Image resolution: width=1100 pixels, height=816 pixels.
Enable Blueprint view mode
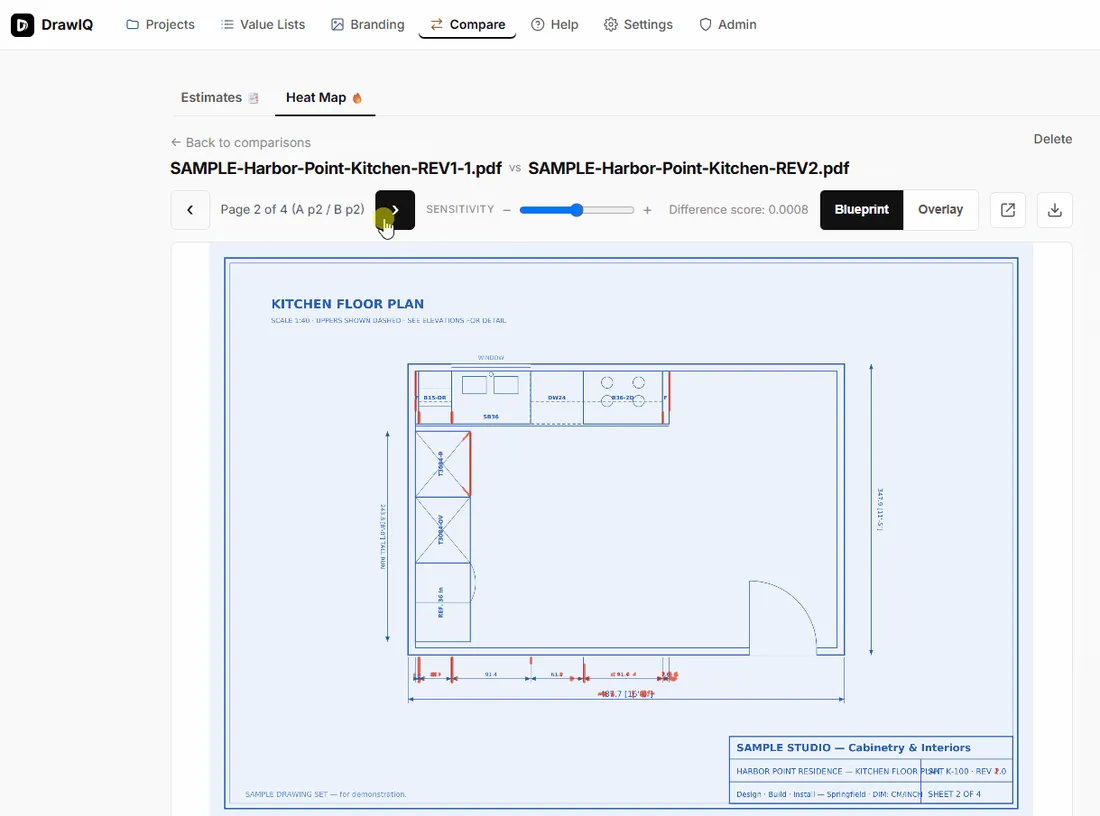coord(861,210)
